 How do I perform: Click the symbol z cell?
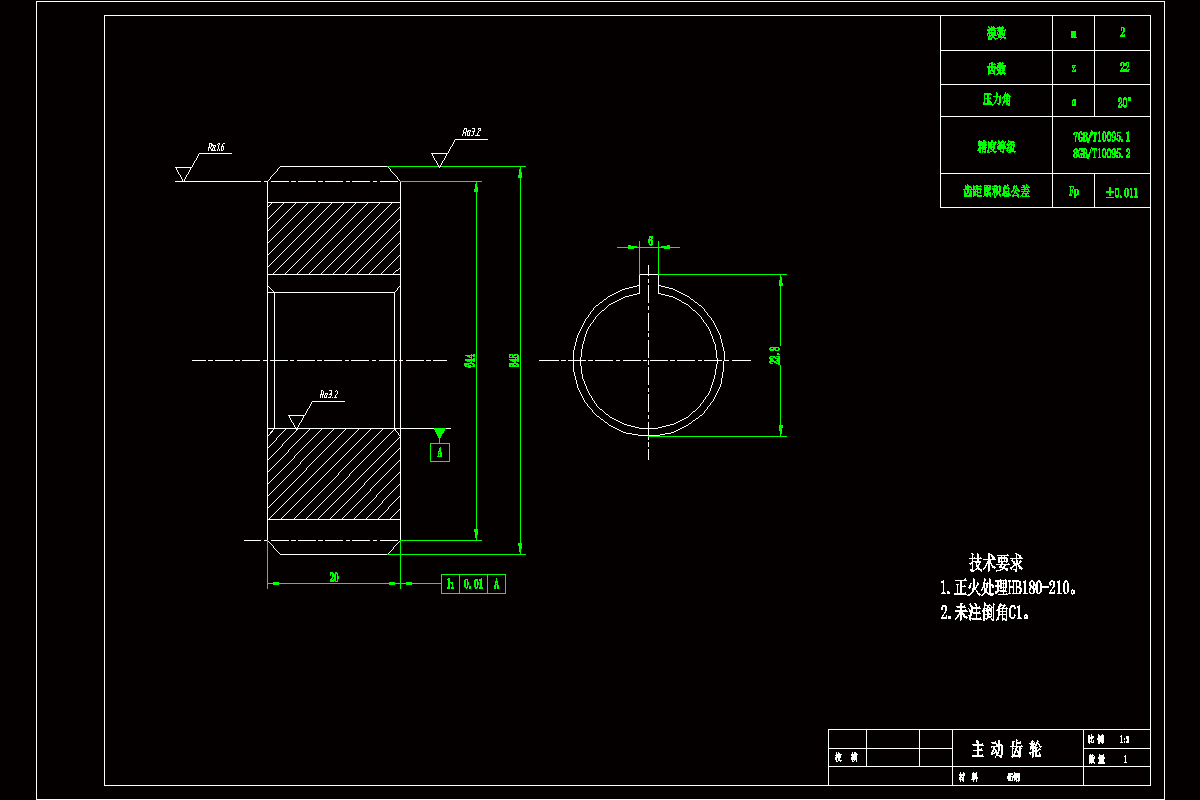(1074, 68)
